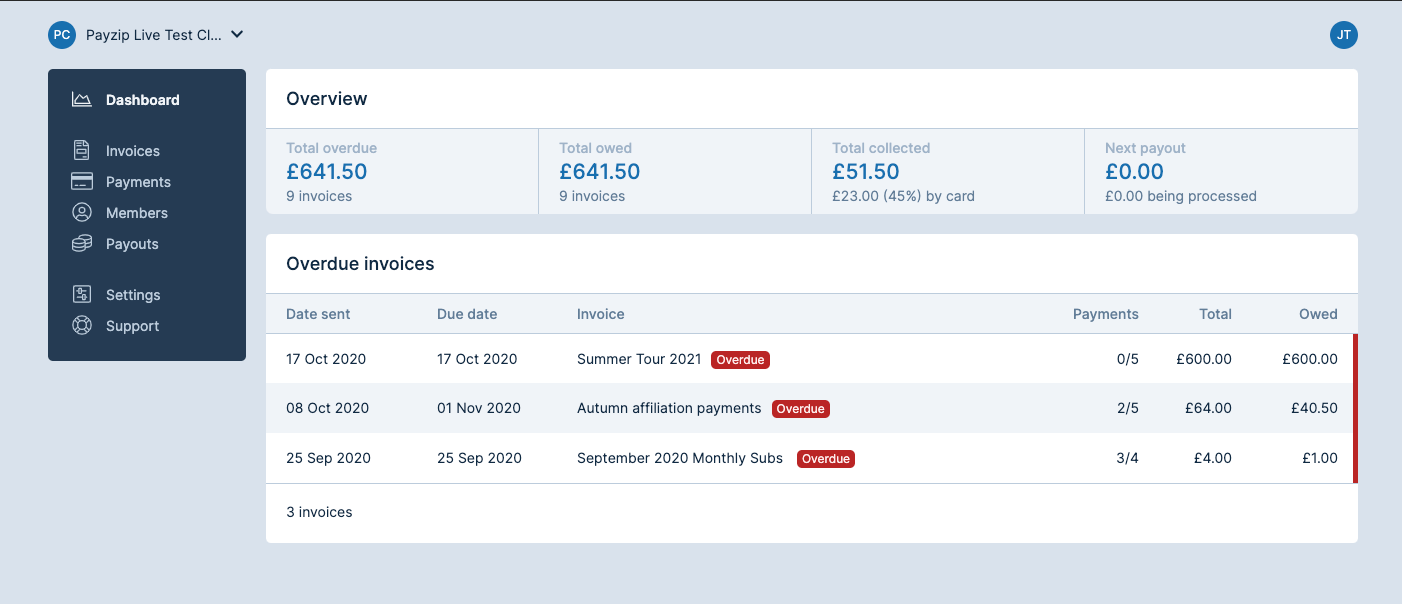Screen dimensions: 1402x604
Task: Click the PC organisation avatar badge
Action: (x=62, y=35)
